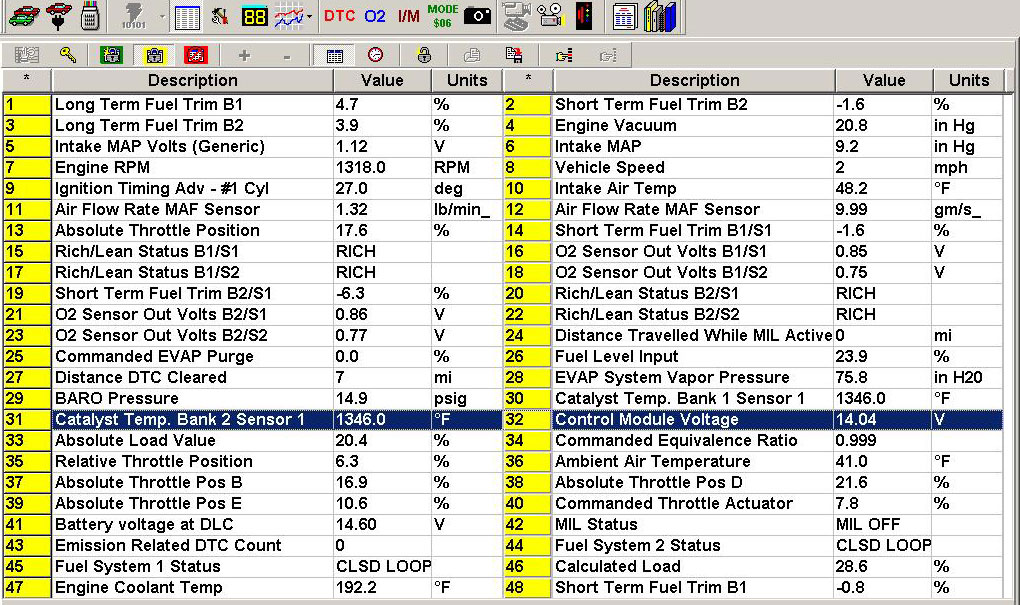
Task: Click the padlock icon in toolbar
Action: [x=424, y=55]
